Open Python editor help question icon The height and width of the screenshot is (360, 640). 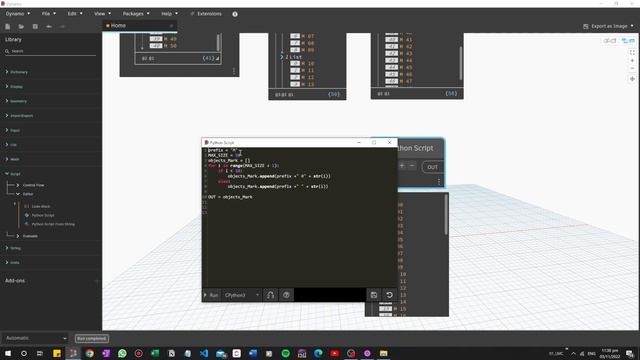pos(286,295)
